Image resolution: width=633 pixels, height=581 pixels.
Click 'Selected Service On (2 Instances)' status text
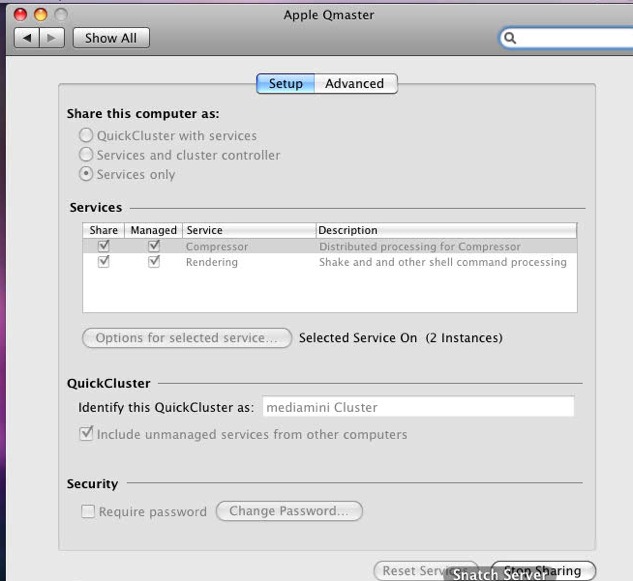click(x=400, y=338)
